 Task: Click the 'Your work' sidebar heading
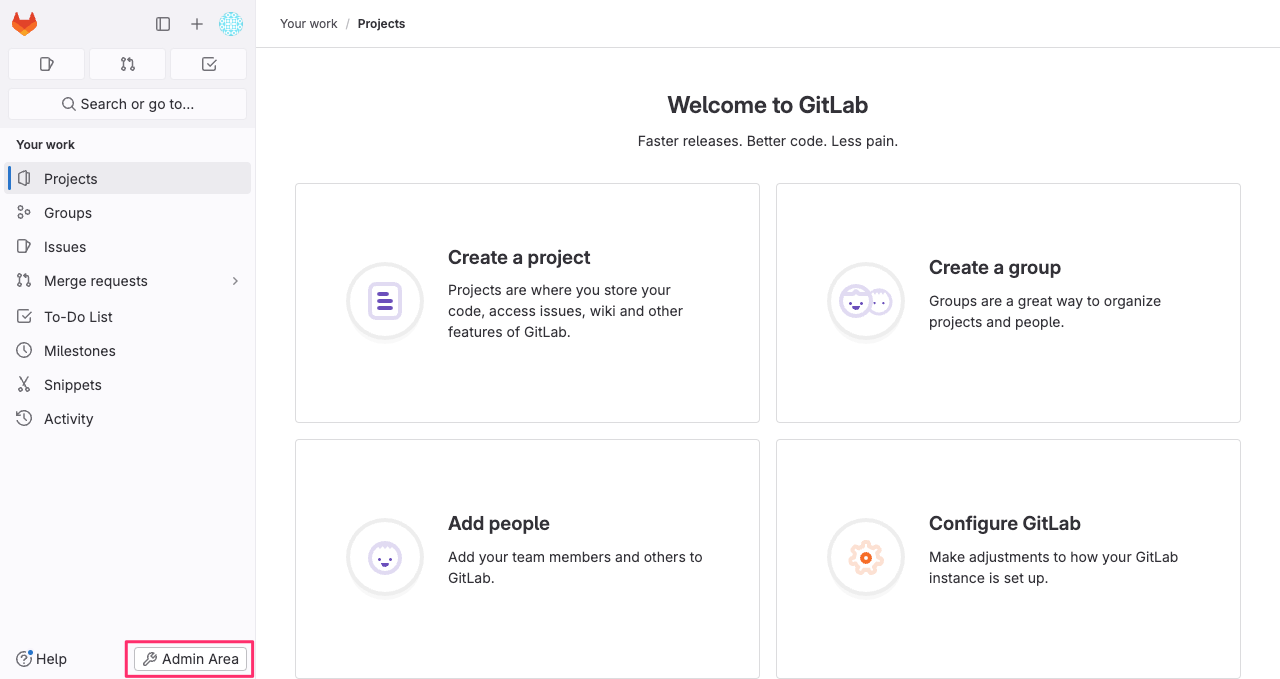pos(46,145)
